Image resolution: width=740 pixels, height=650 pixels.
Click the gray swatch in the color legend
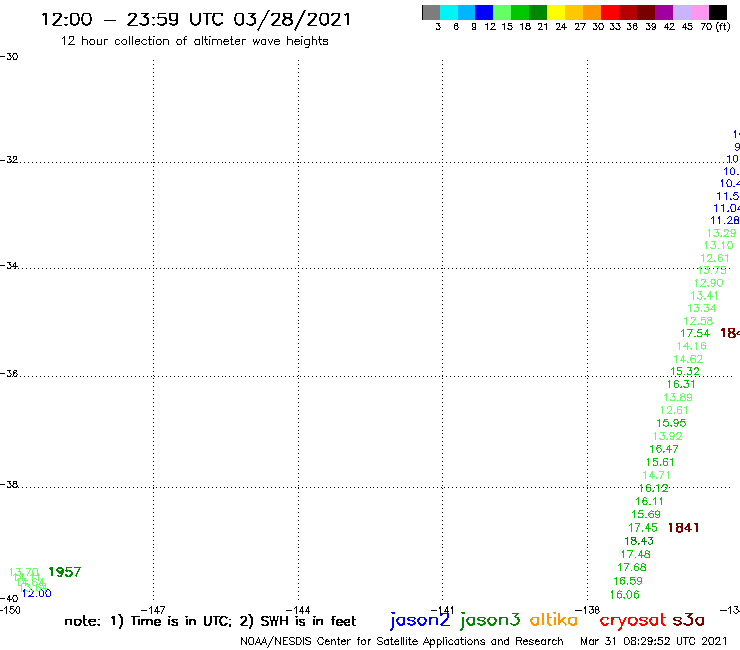(431, 12)
